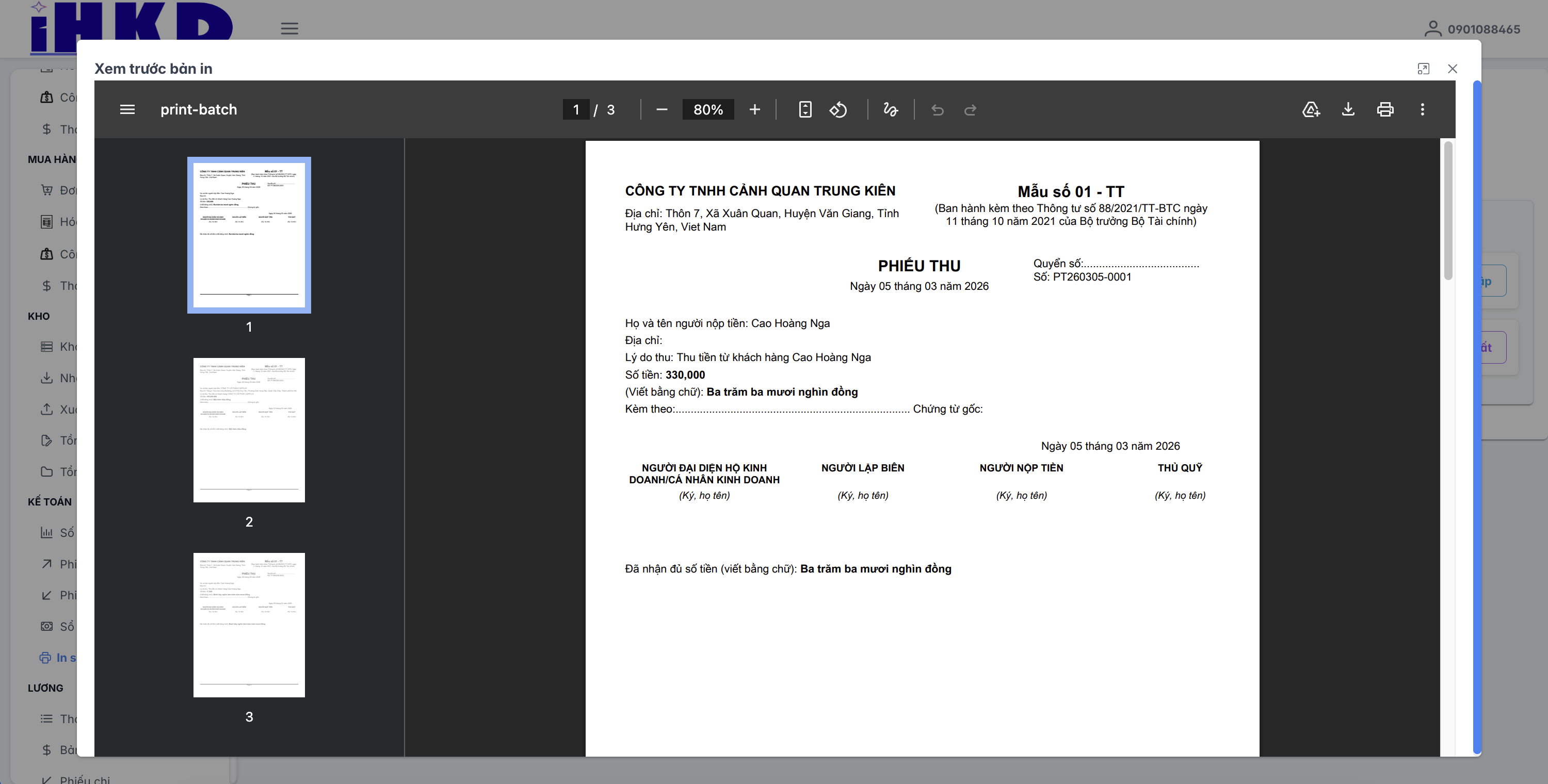Print the document with printer icon
Image resolution: width=1548 pixels, height=784 pixels.
1385,109
